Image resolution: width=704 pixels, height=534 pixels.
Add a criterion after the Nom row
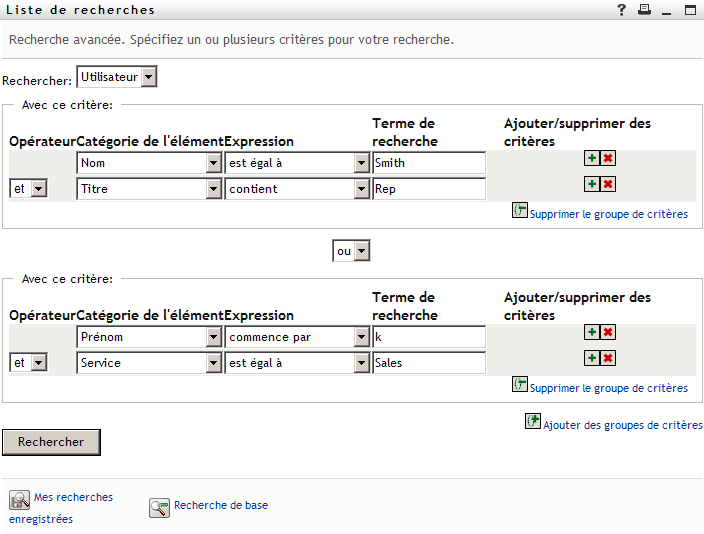(592, 158)
